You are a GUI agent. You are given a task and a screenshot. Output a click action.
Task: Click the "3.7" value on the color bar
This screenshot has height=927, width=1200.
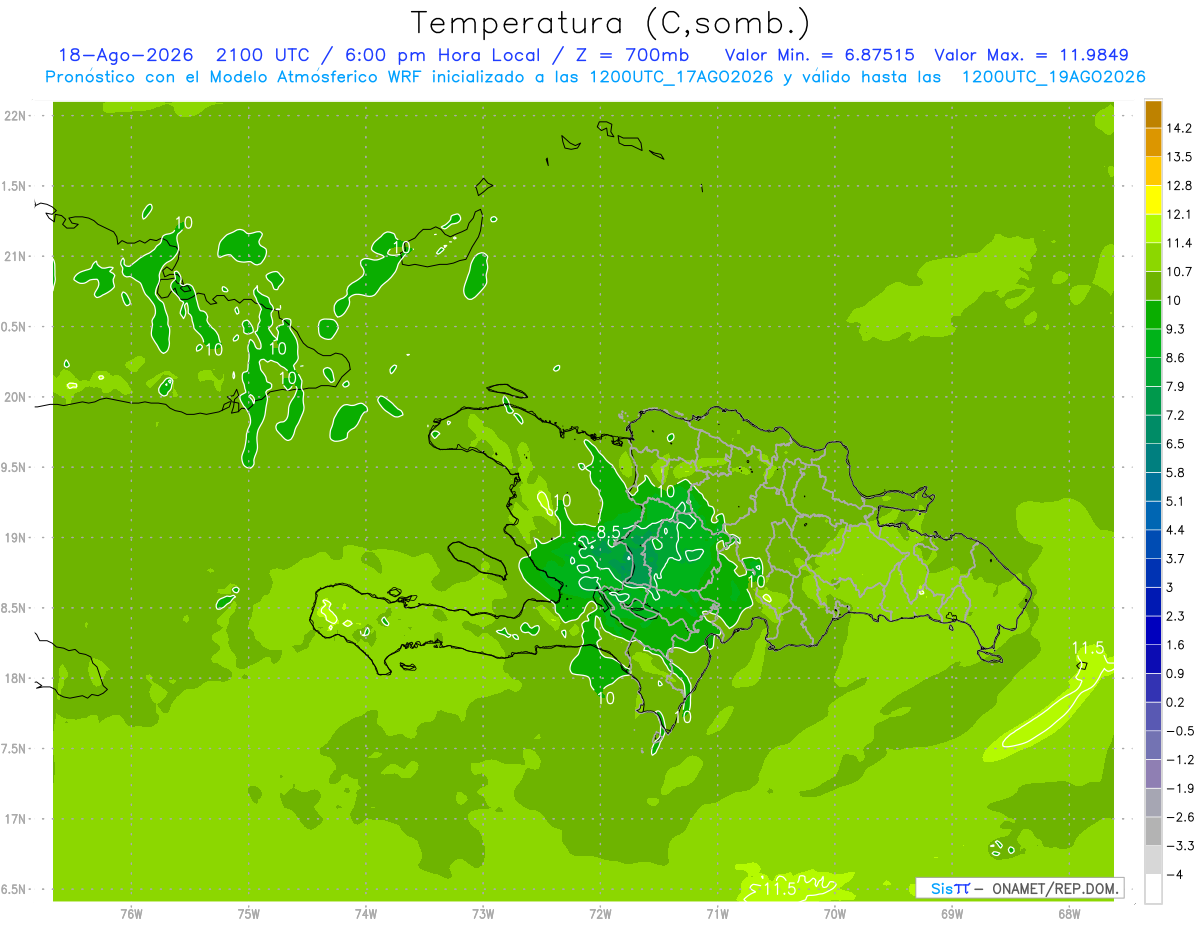(1175, 558)
